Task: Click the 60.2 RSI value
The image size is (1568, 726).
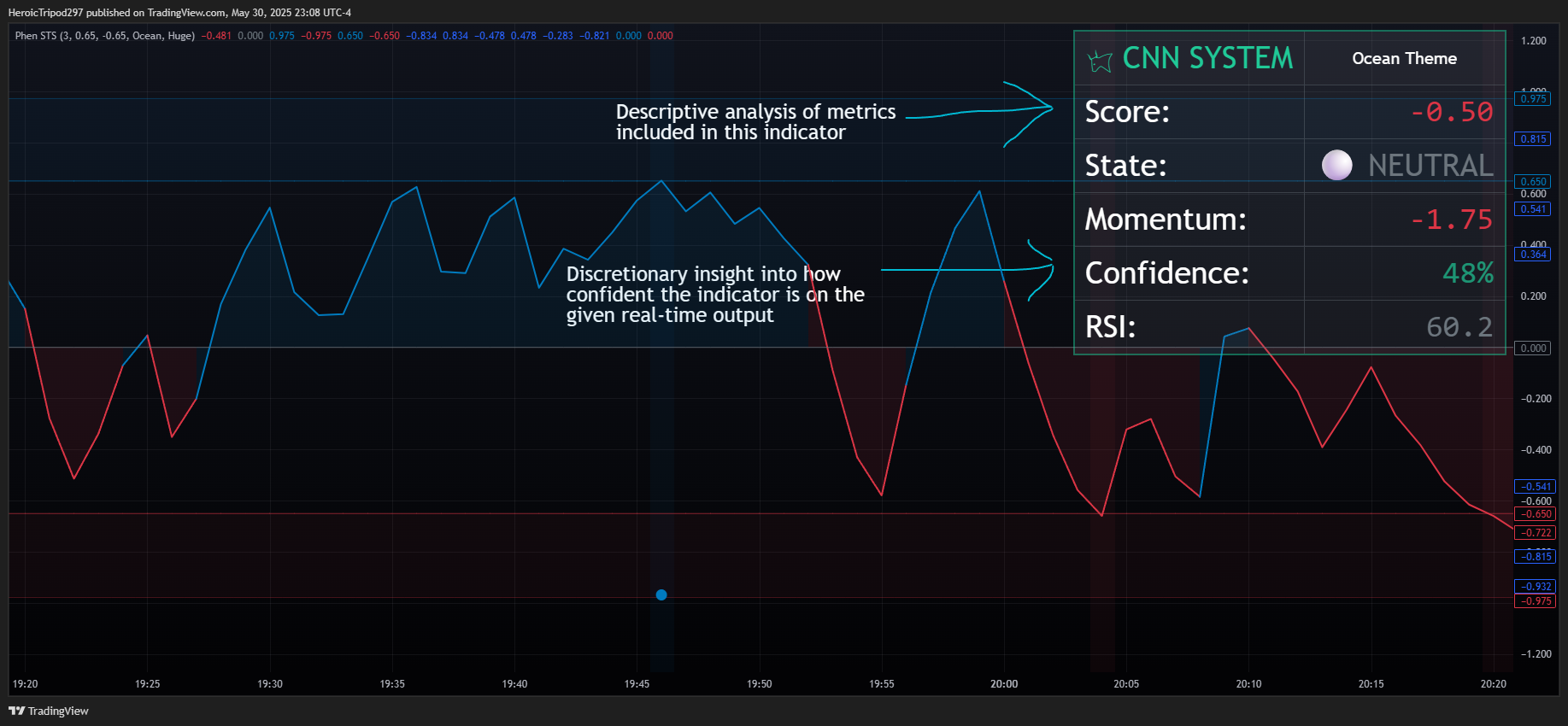Action: pos(1459,326)
